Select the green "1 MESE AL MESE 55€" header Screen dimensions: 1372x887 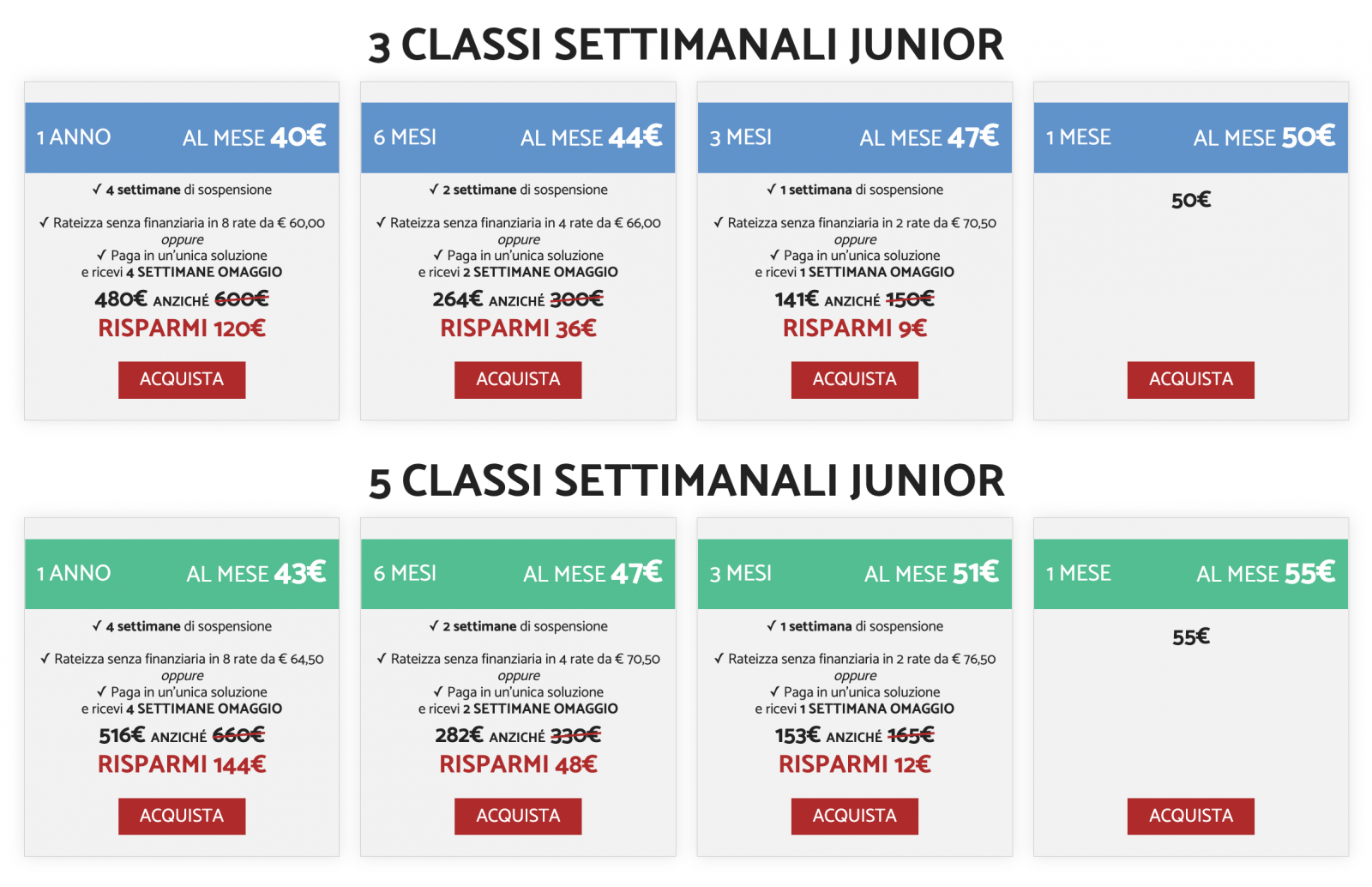[x=1190, y=573]
